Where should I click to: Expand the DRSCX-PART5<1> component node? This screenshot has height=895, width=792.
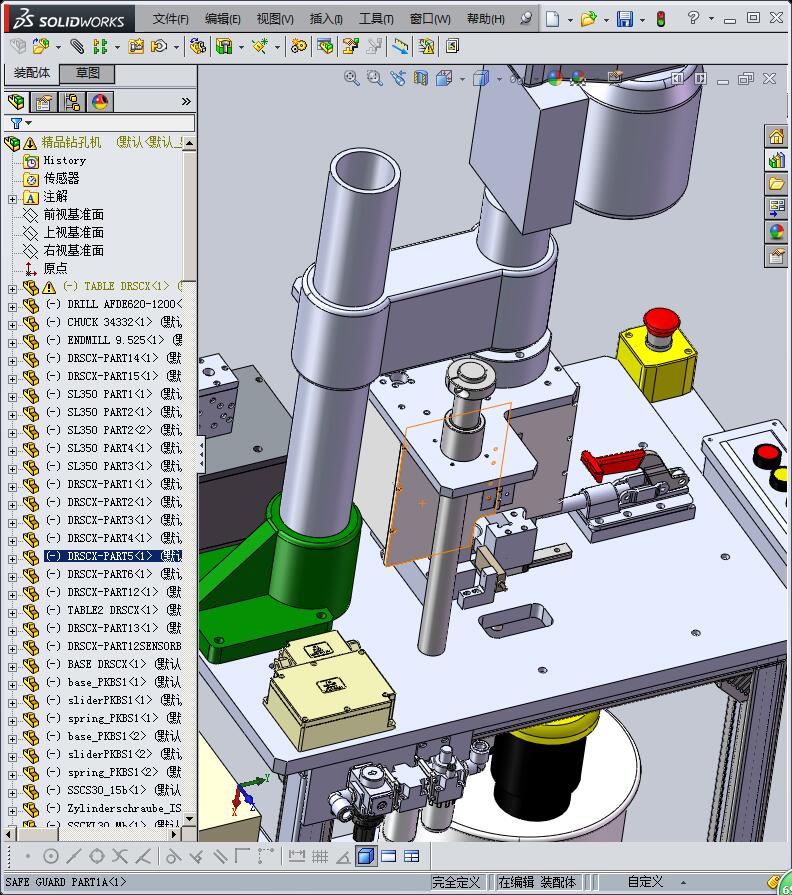click(12, 559)
